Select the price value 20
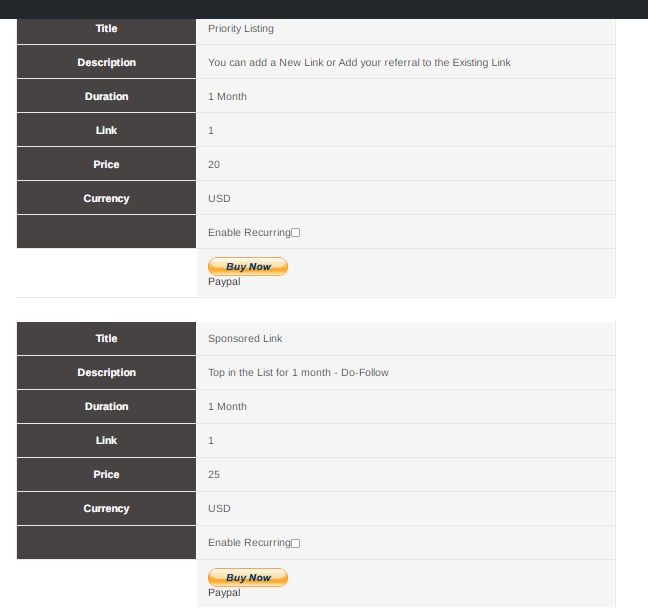The width and height of the screenshot is (648, 608). [214, 165]
